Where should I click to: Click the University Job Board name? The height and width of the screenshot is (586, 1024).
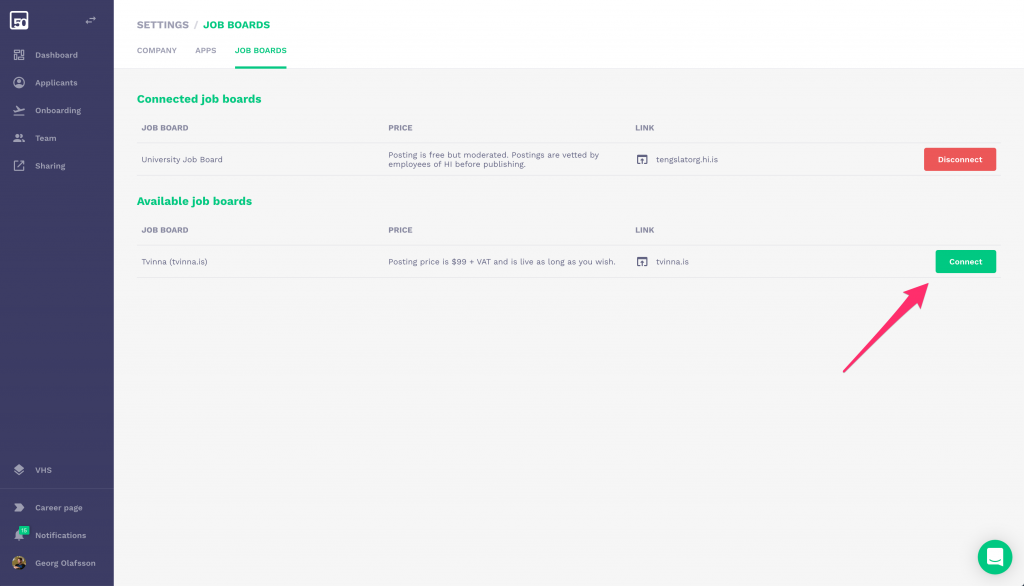[182, 159]
